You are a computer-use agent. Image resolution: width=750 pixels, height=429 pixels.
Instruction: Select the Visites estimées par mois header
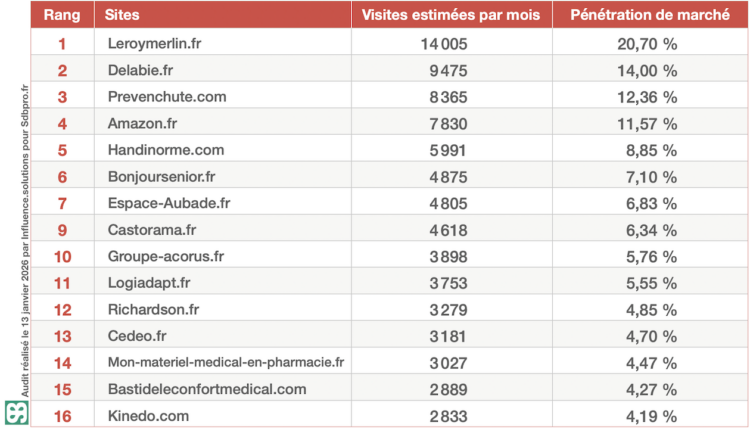[450, 16]
